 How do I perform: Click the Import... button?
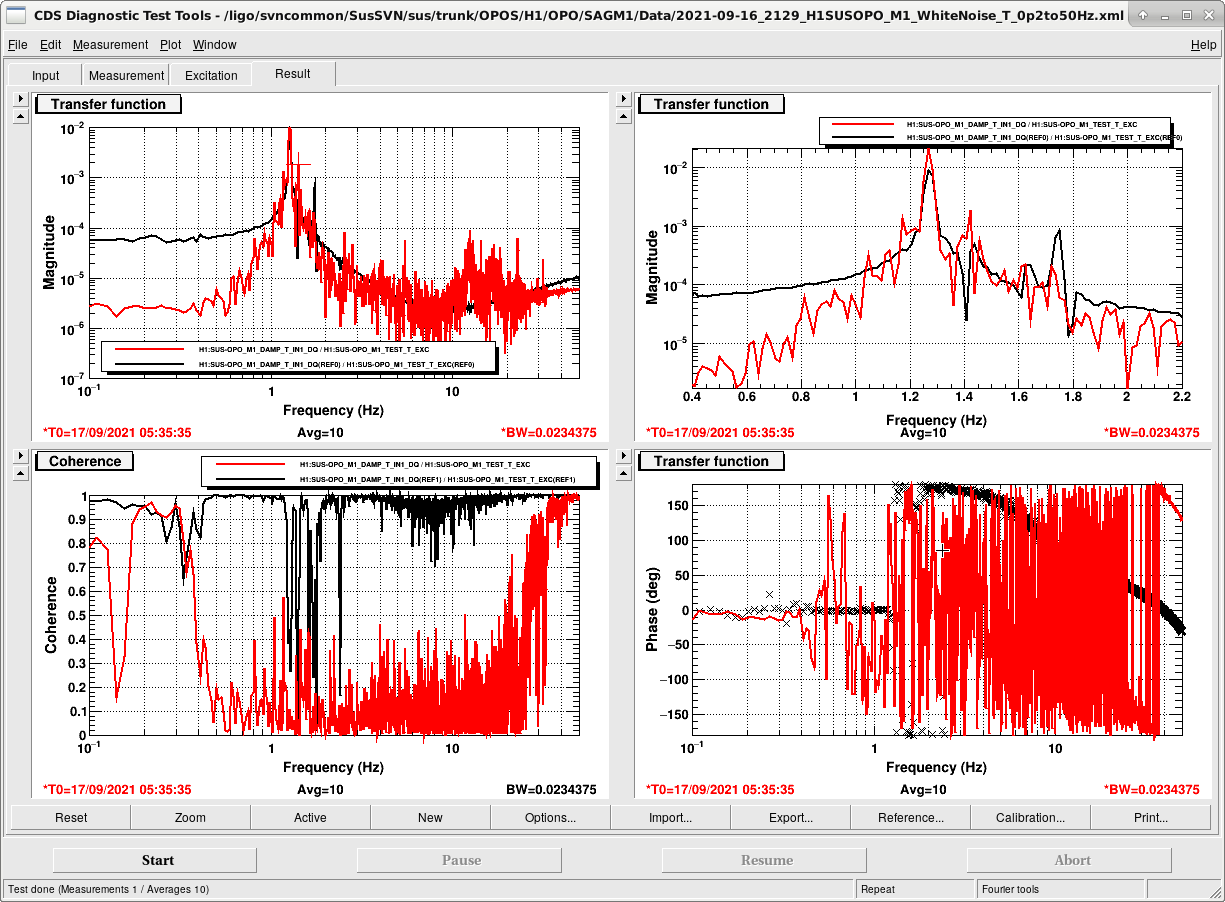[670, 817]
